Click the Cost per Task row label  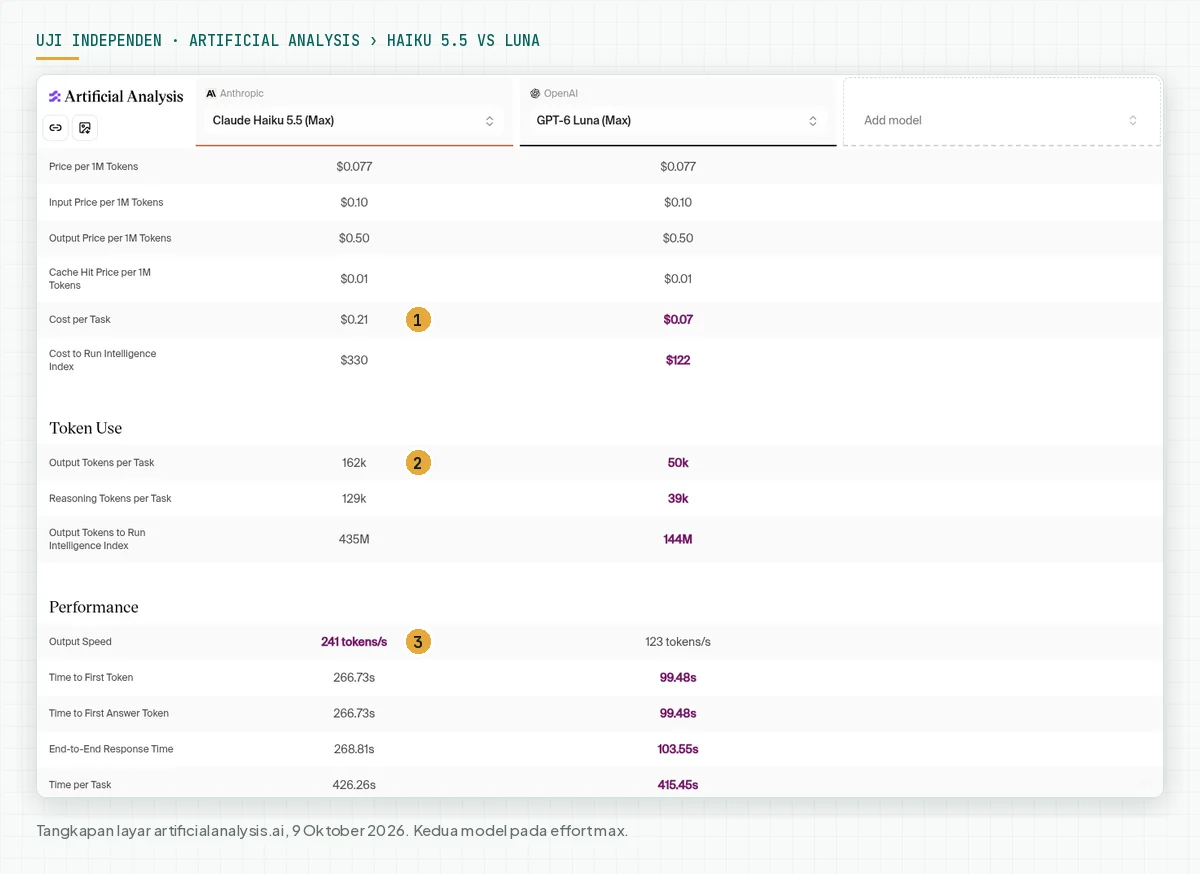point(80,320)
